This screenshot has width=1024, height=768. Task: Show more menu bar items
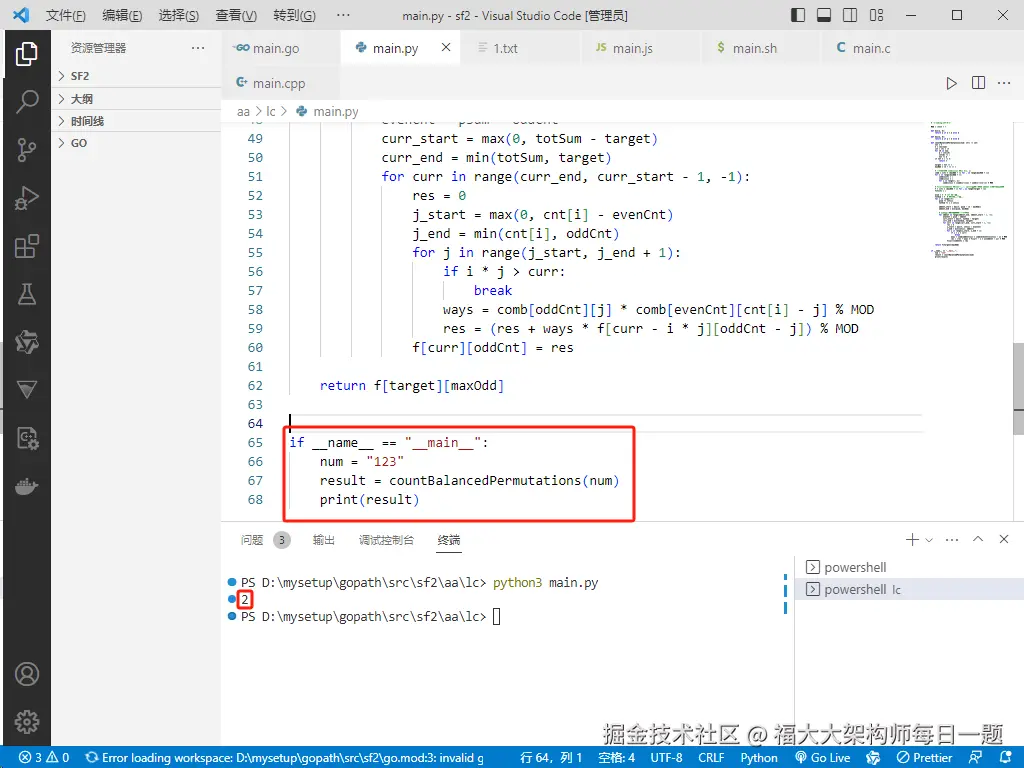343,15
